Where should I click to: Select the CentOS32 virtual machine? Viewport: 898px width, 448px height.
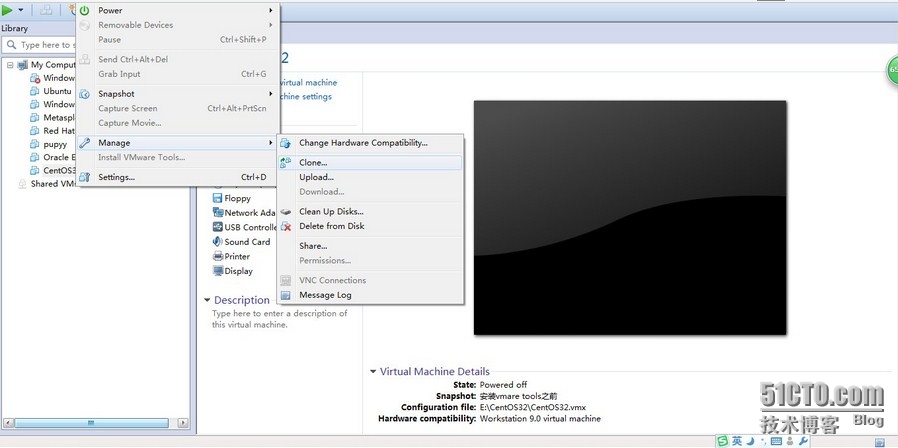tap(59, 170)
